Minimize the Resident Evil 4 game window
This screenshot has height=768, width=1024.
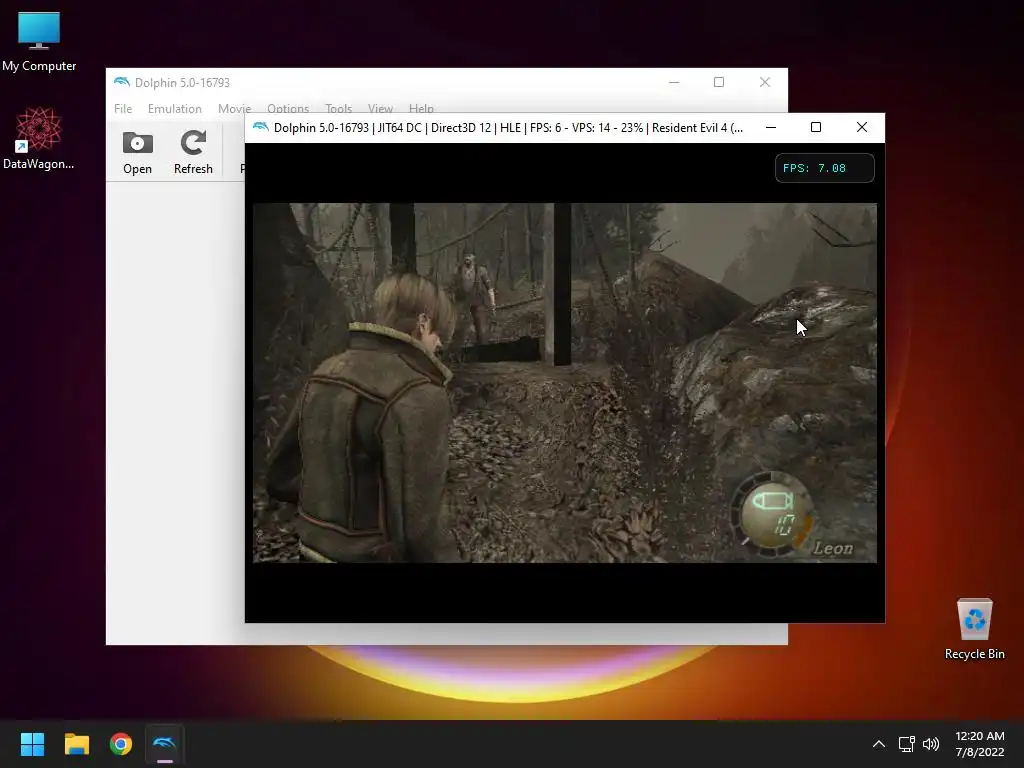771,127
